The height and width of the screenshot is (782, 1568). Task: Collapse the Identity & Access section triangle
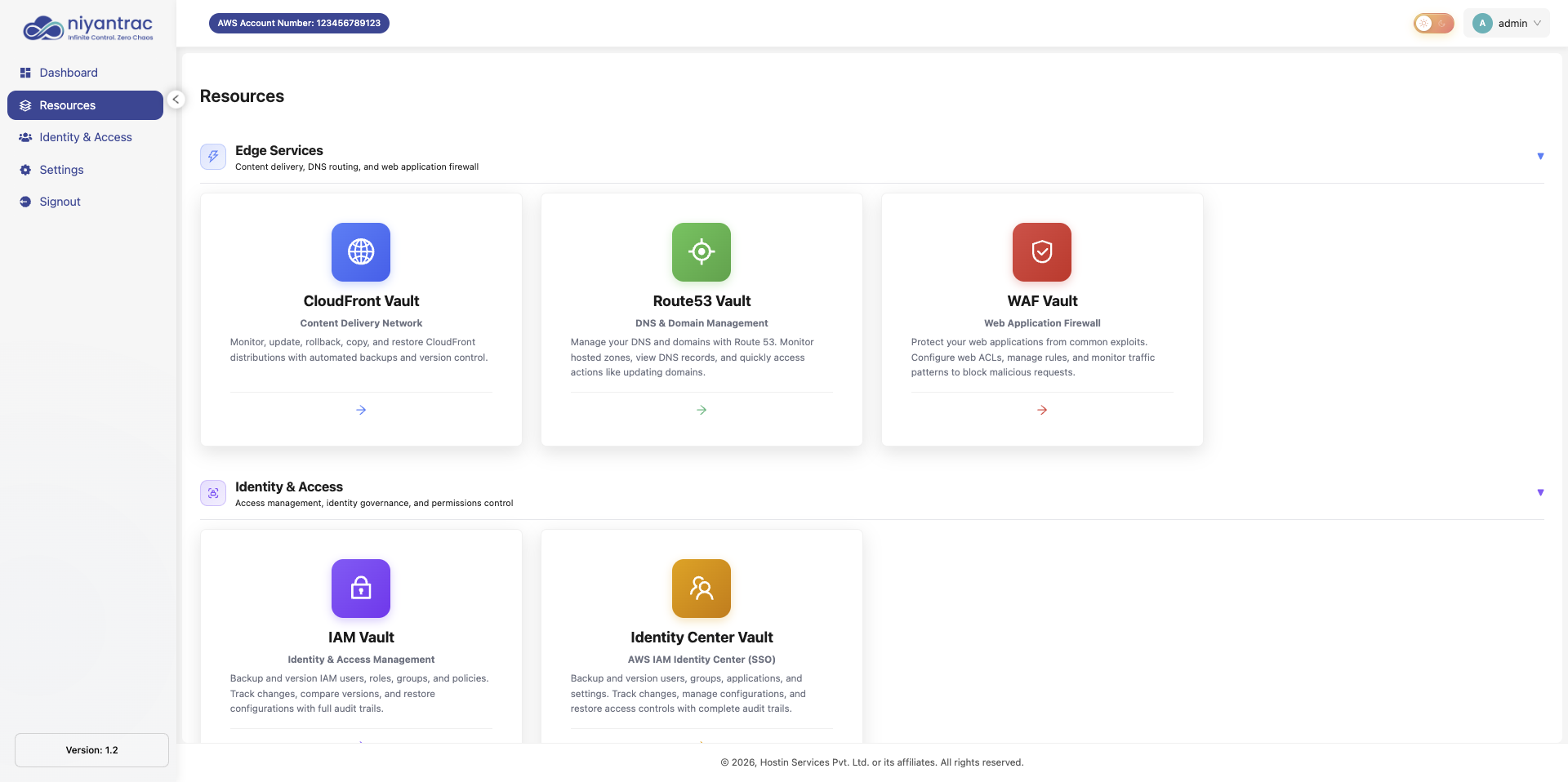[1540, 492]
